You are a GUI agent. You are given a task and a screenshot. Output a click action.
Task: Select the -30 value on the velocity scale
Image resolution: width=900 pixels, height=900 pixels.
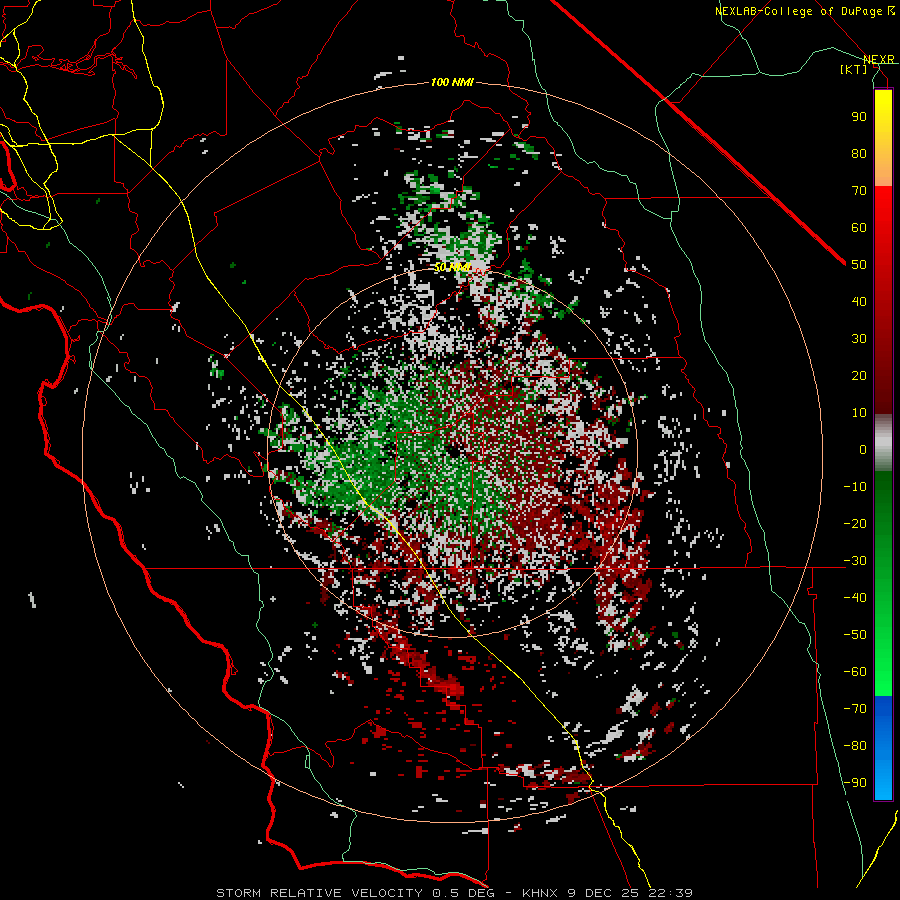pos(855,561)
